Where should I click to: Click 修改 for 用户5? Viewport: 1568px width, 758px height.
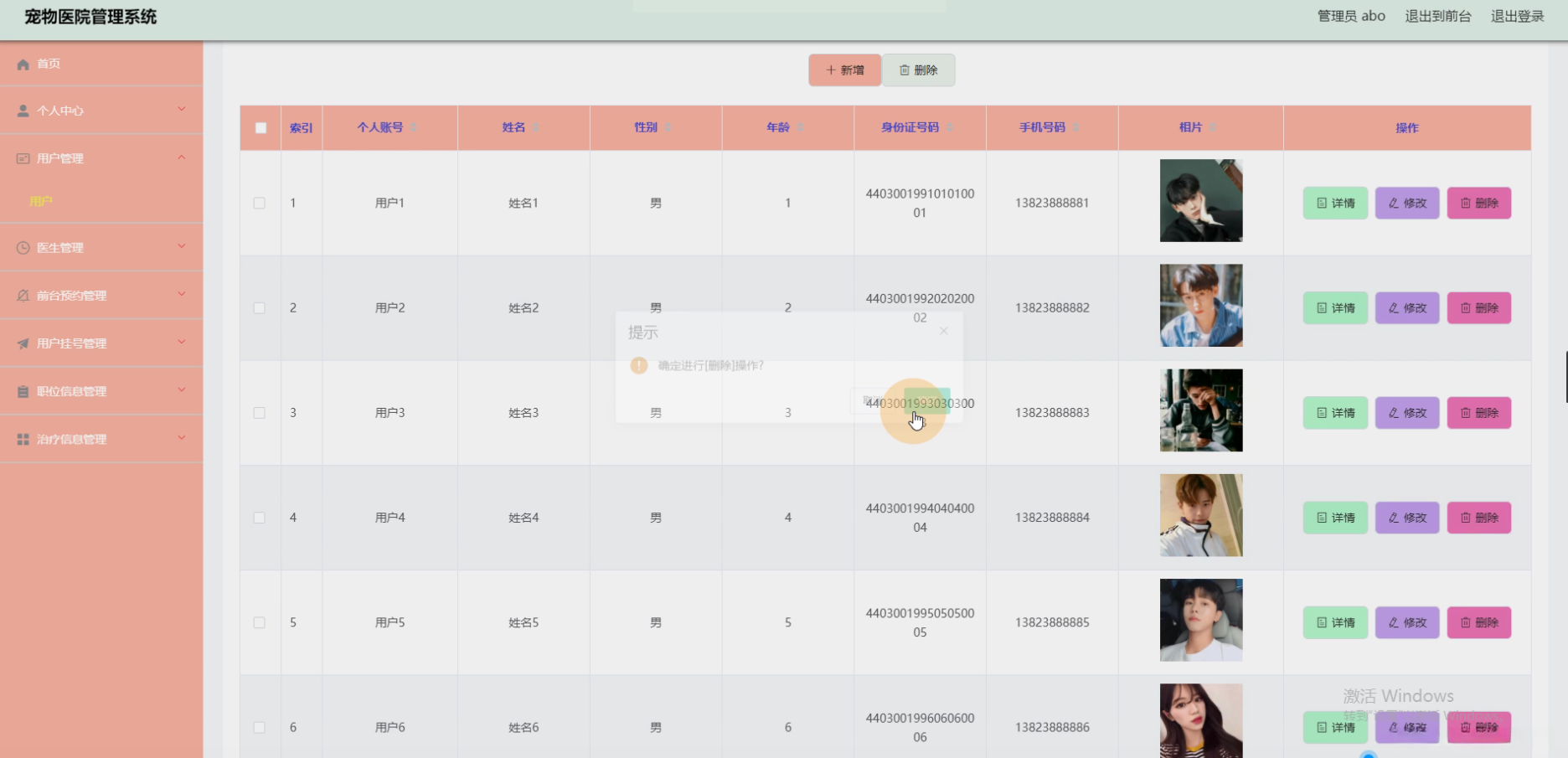click(1407, 622)
